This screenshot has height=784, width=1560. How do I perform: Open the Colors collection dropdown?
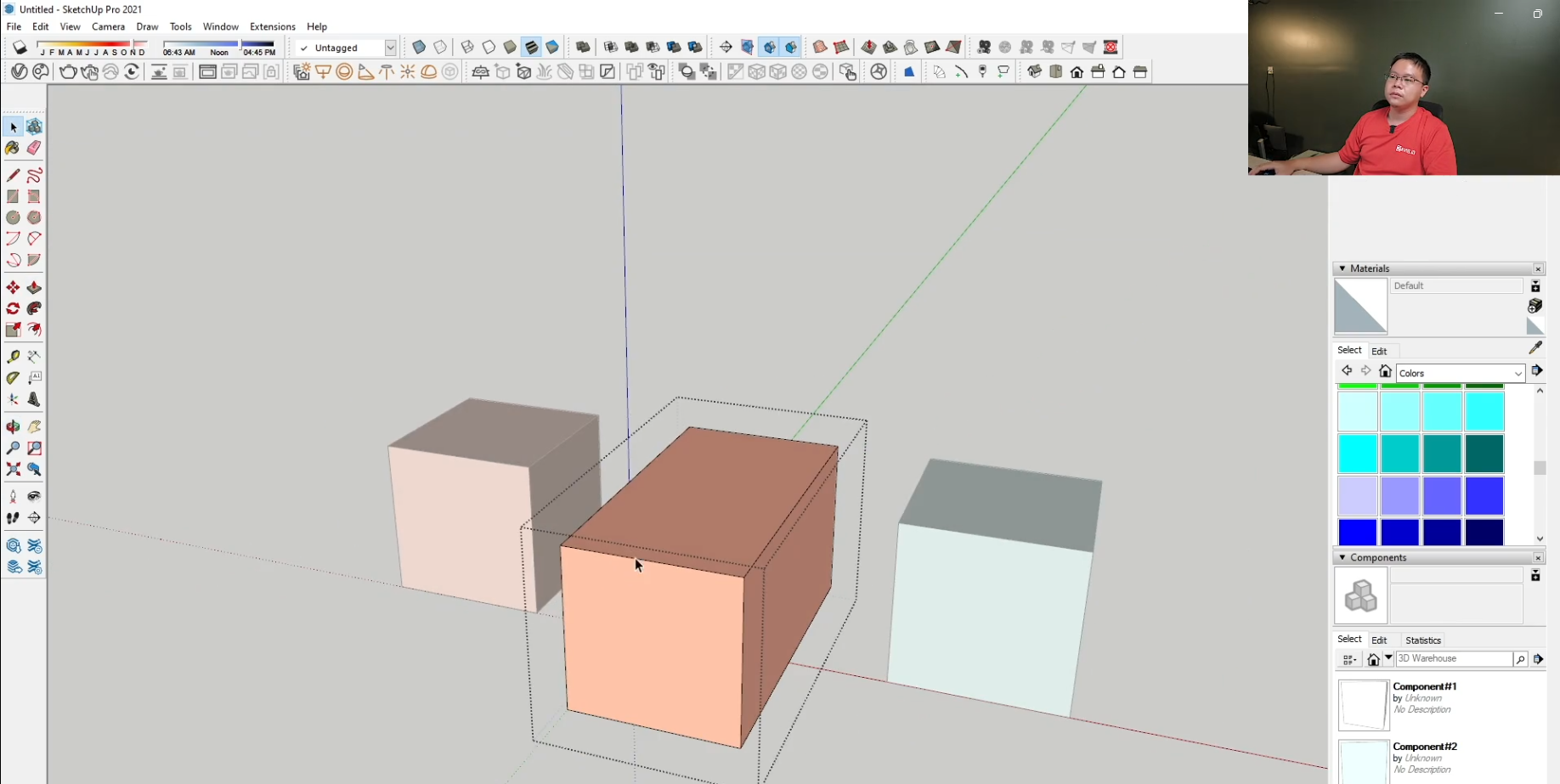point(1518,373)
